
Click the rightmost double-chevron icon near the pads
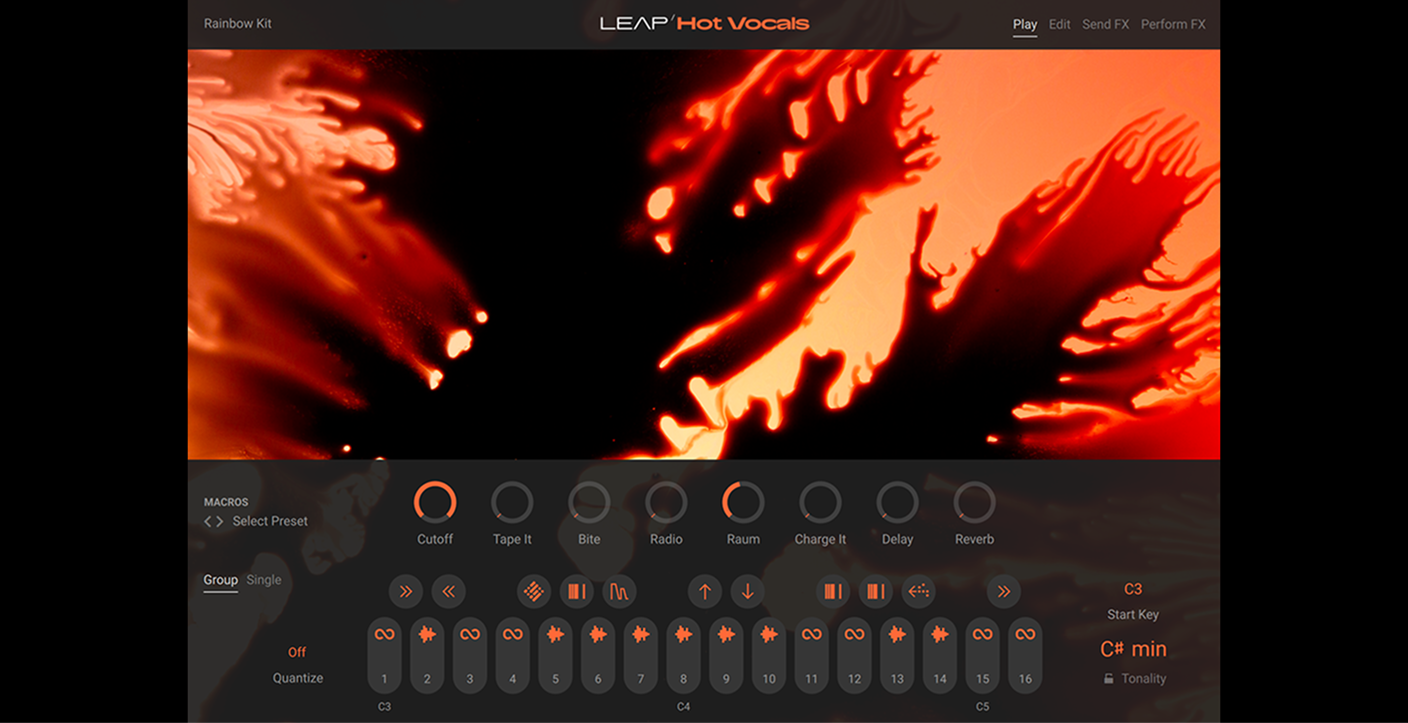tap(1003, 591)
